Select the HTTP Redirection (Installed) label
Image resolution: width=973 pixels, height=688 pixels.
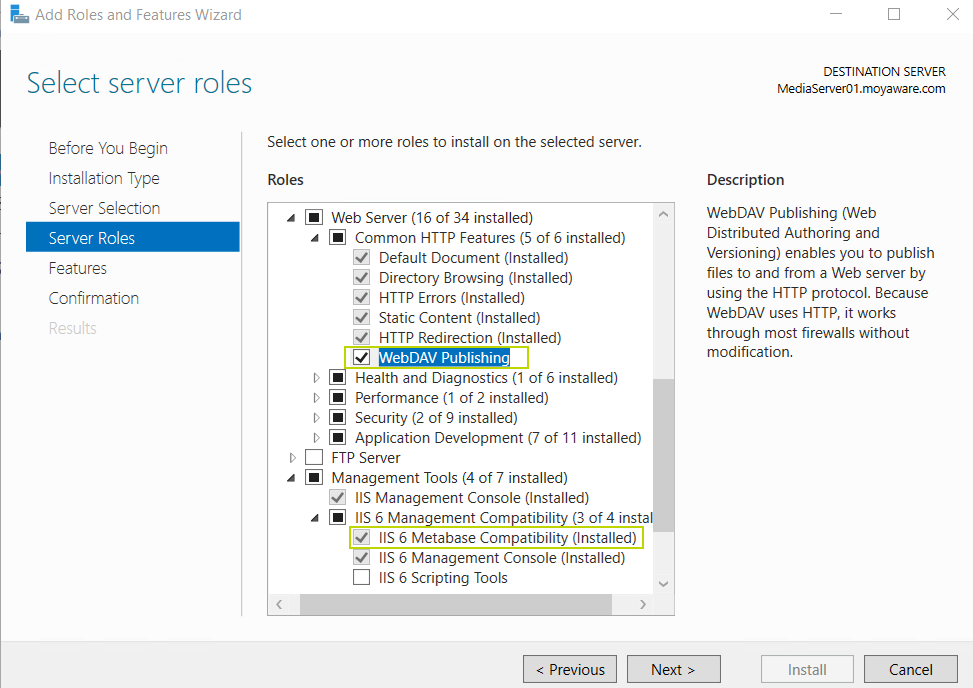click(470, 337)
